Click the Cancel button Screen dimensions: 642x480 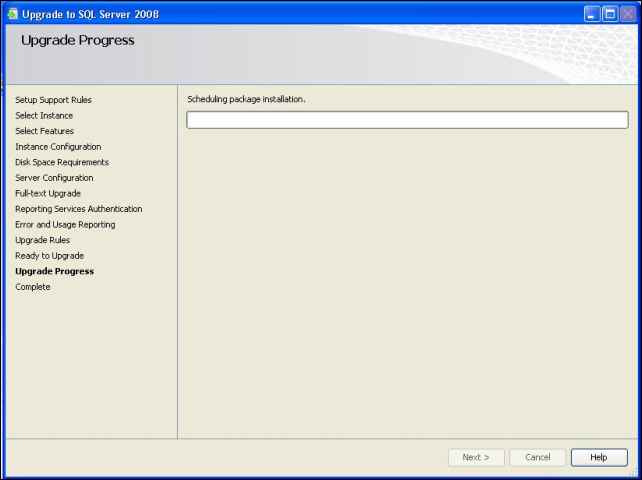(x=538, y=457)
